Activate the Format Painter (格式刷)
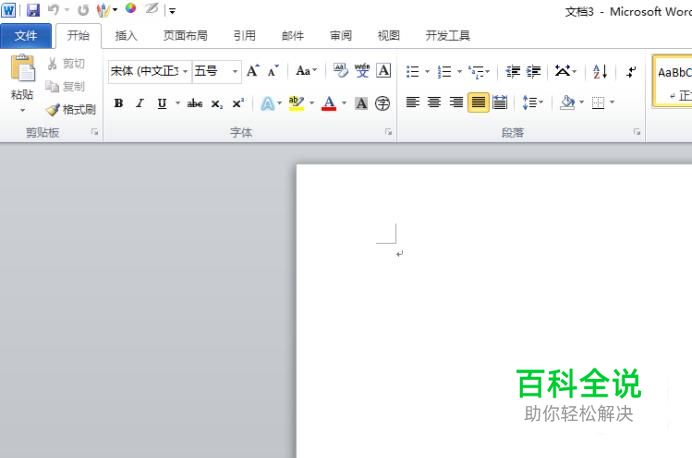Screen dimensions: 692x458 pyautogui.click(x=71, y=109)
